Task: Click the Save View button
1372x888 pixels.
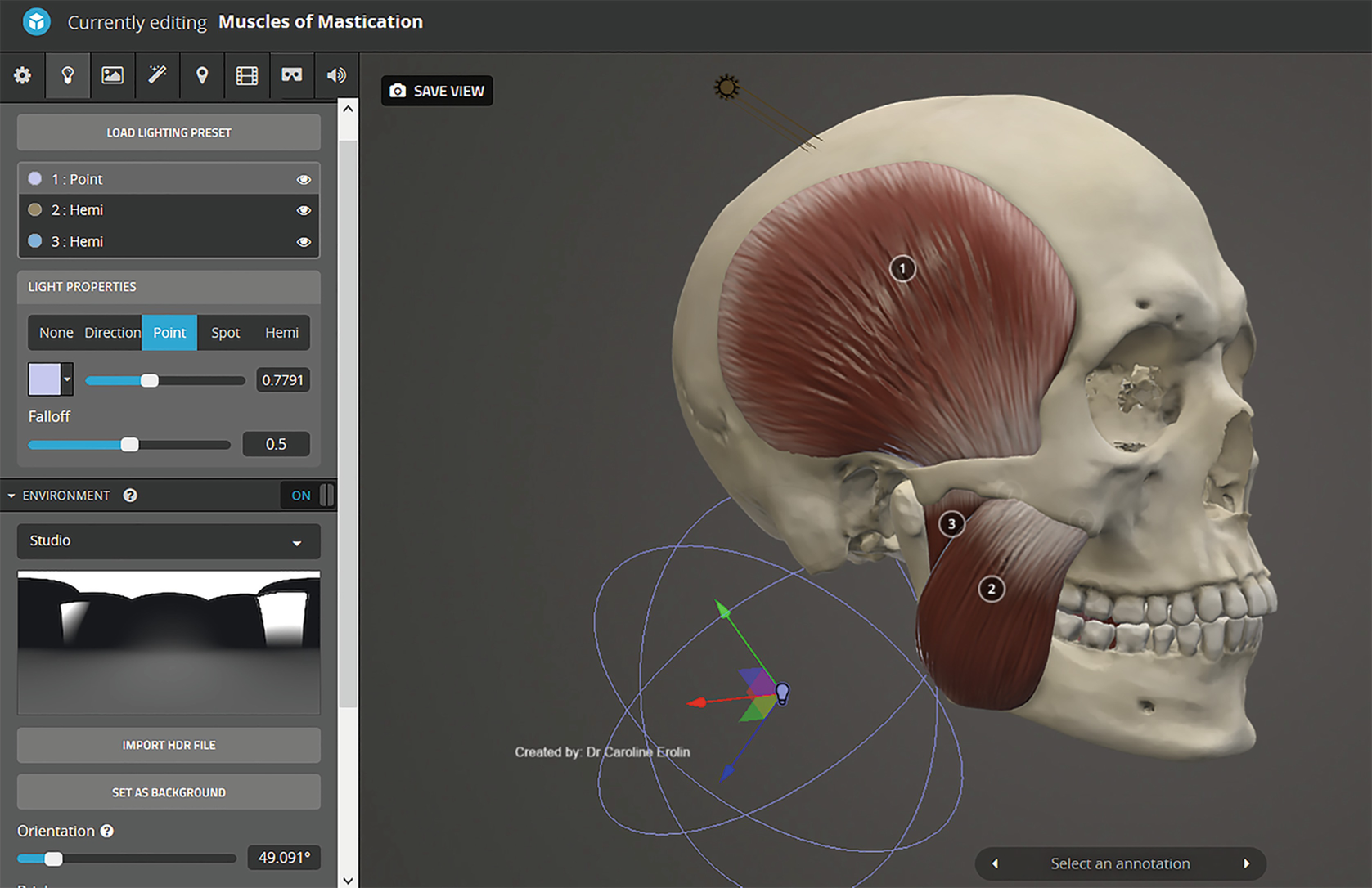Action: point(437,91)
